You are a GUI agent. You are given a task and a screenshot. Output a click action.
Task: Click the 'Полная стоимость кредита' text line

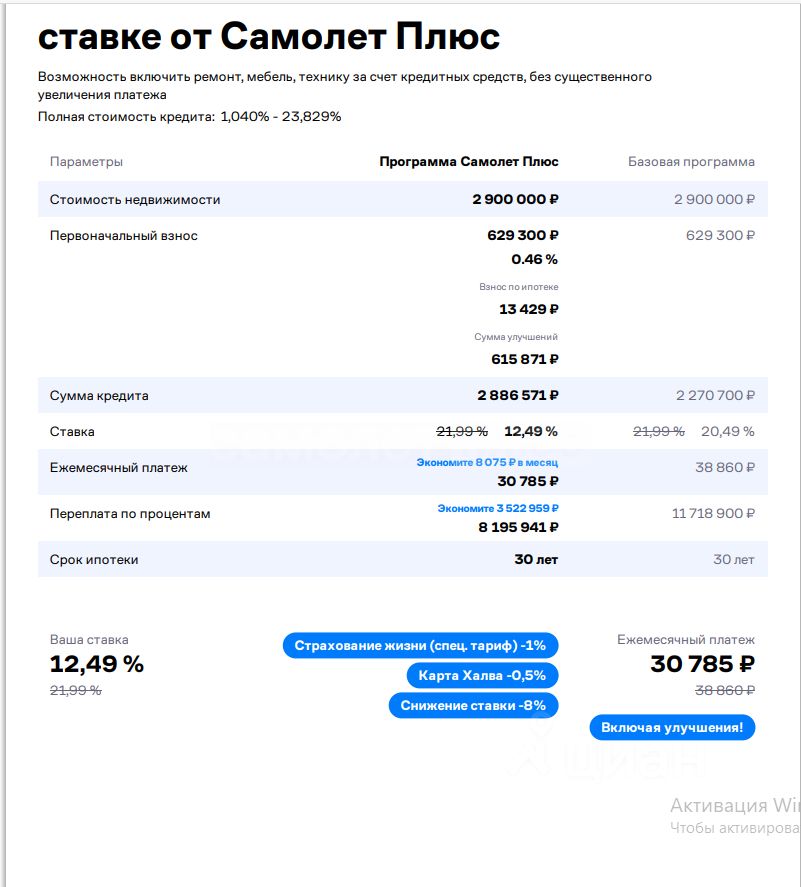(x=190, y=117)
